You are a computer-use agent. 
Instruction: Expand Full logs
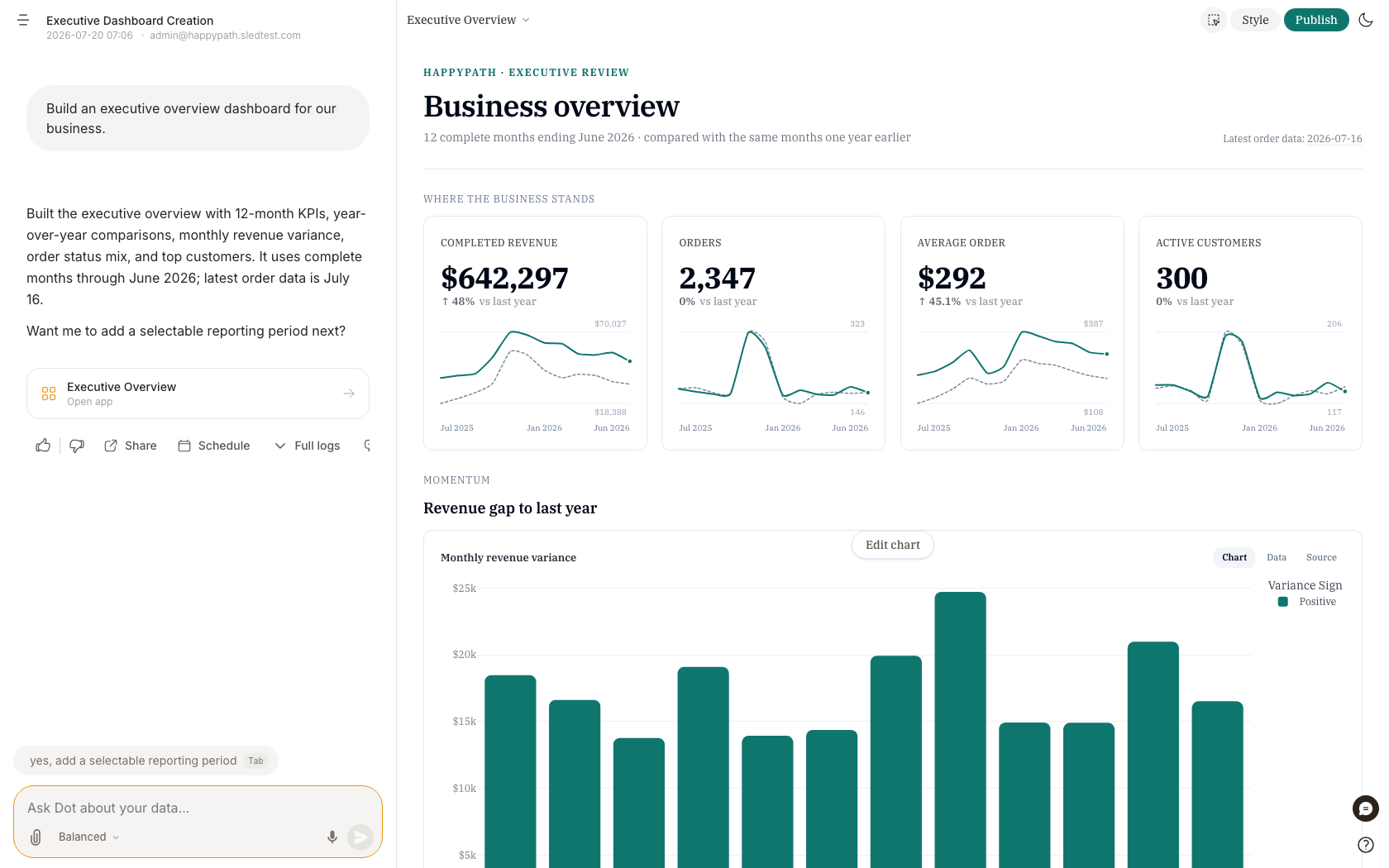point(308,446)
